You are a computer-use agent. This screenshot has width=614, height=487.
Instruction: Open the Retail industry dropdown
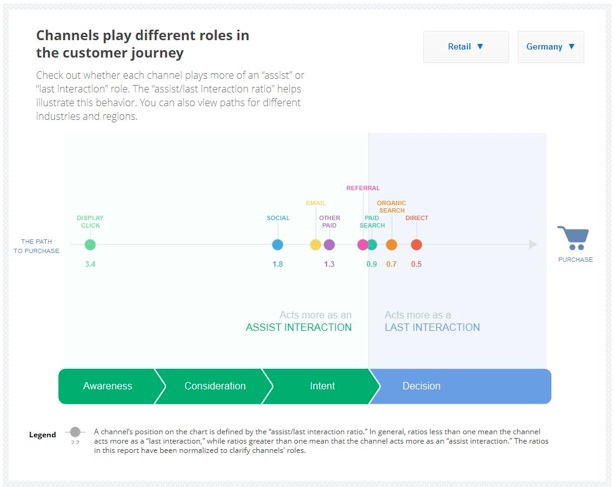(x=466, y=47)
